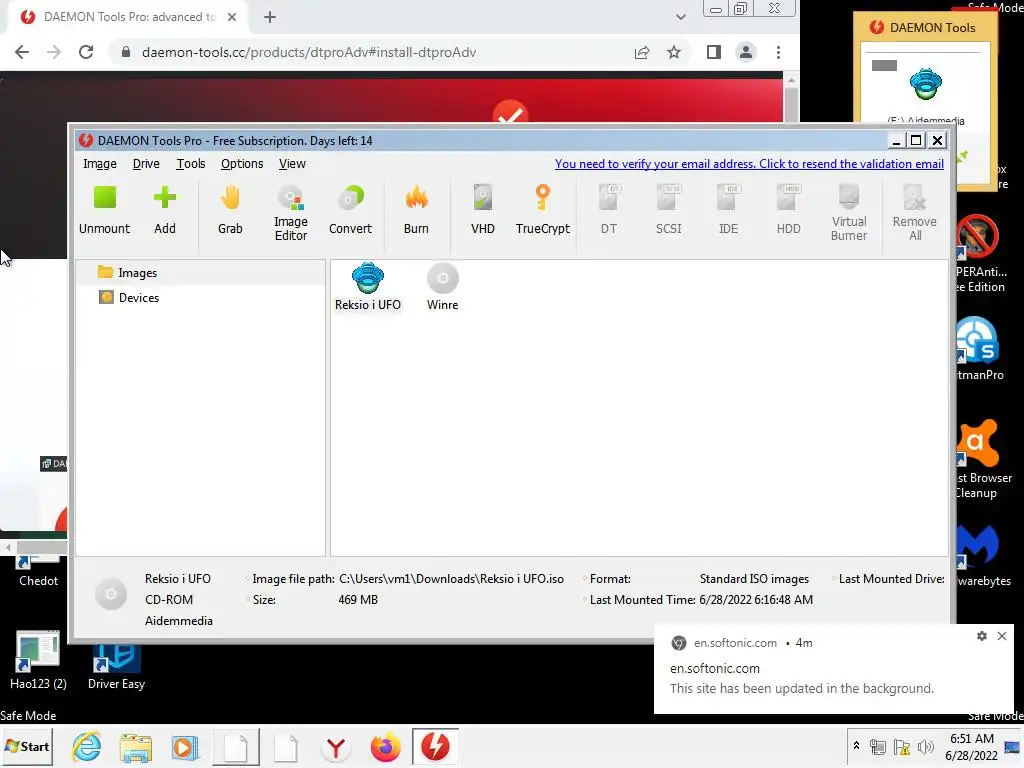1024x768 pixels.
Task: Open the Drive menu
Action: [146, 164]
